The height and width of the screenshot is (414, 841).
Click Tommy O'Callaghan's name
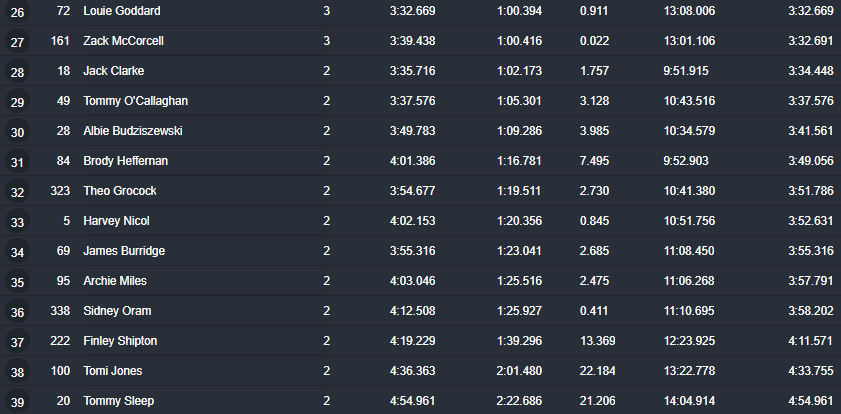click(x=135, y=101)
